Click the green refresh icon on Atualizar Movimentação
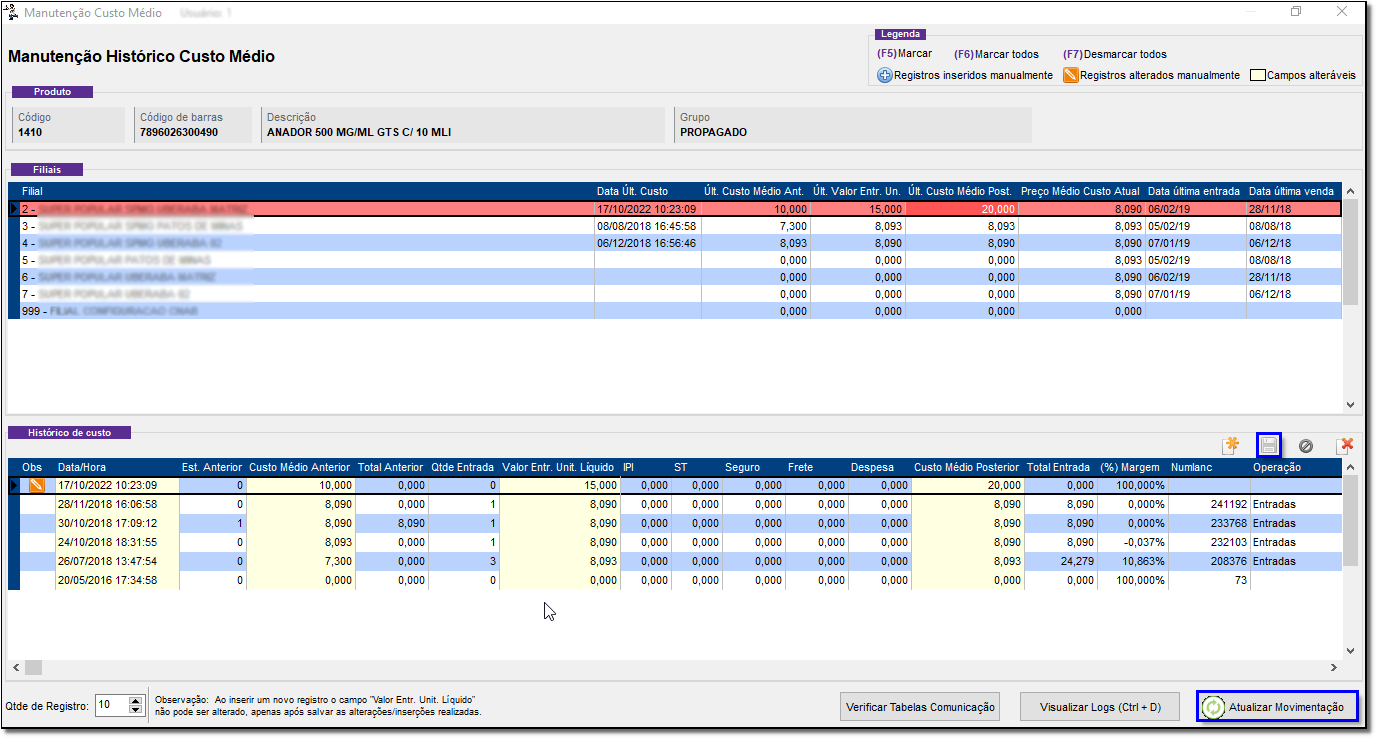This screenshot has height=738, width=1376. click(1213, 707)
